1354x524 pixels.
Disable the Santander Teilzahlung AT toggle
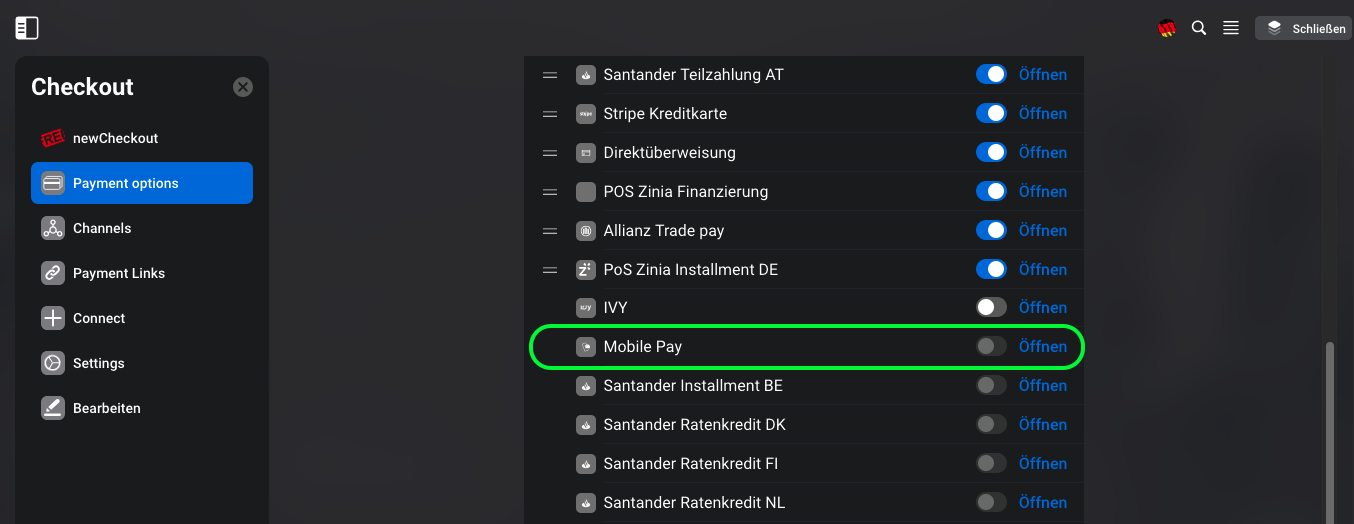pyautogui.click(x=991, y=75)
